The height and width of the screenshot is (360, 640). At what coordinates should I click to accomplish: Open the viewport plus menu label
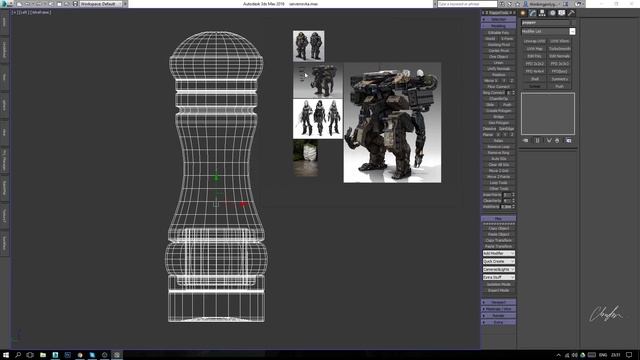[14, 13]
